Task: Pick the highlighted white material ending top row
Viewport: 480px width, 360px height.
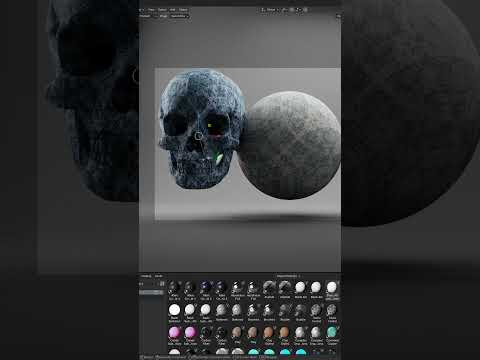Action: pyautogui.click(x=332, y=287)
